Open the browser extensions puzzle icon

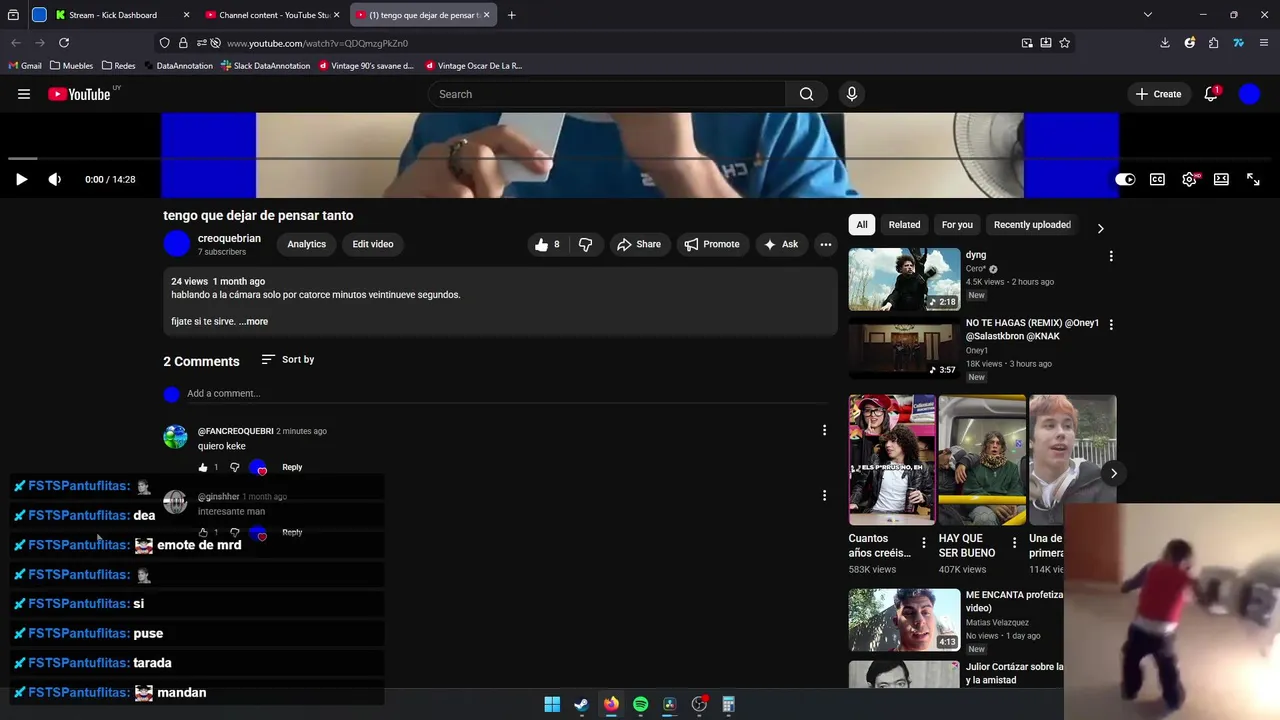(1213, 43)
